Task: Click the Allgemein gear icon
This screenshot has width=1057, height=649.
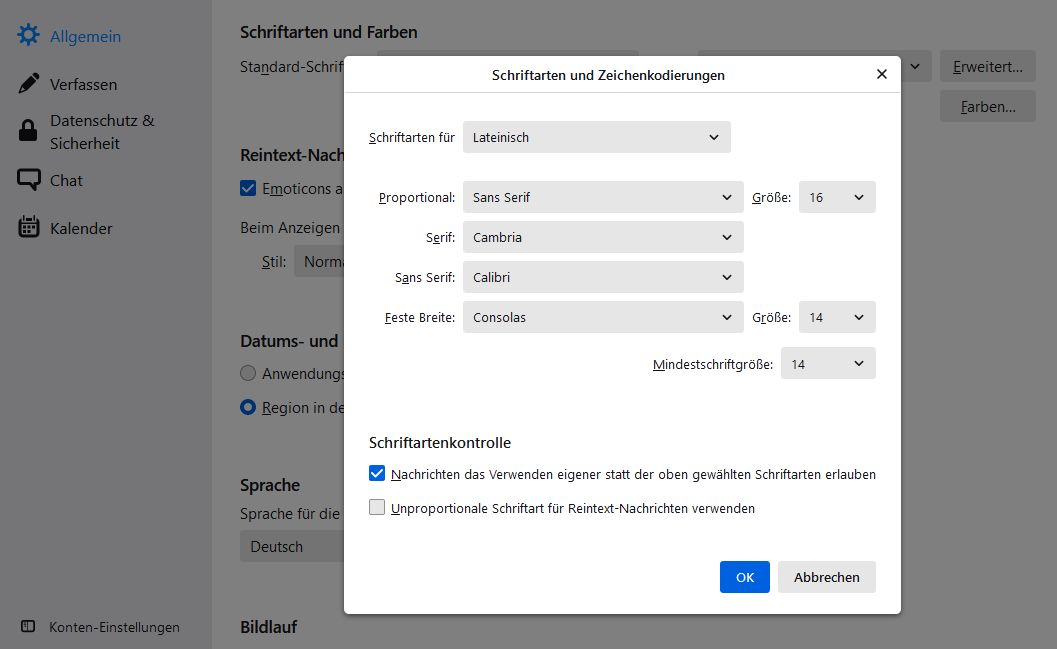Action: click(28, 36)
